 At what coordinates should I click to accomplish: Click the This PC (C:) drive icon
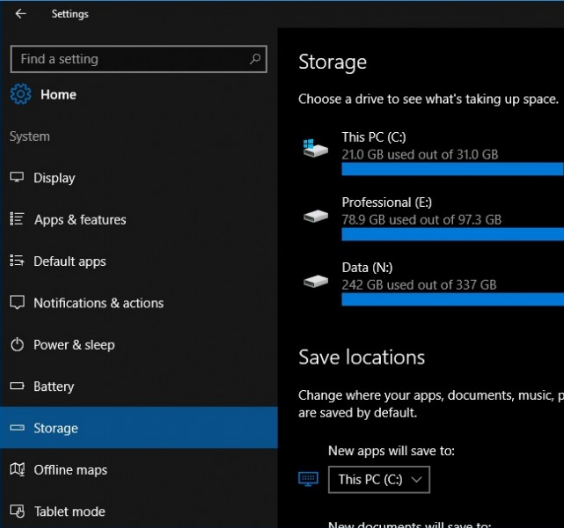click(315, 148)
